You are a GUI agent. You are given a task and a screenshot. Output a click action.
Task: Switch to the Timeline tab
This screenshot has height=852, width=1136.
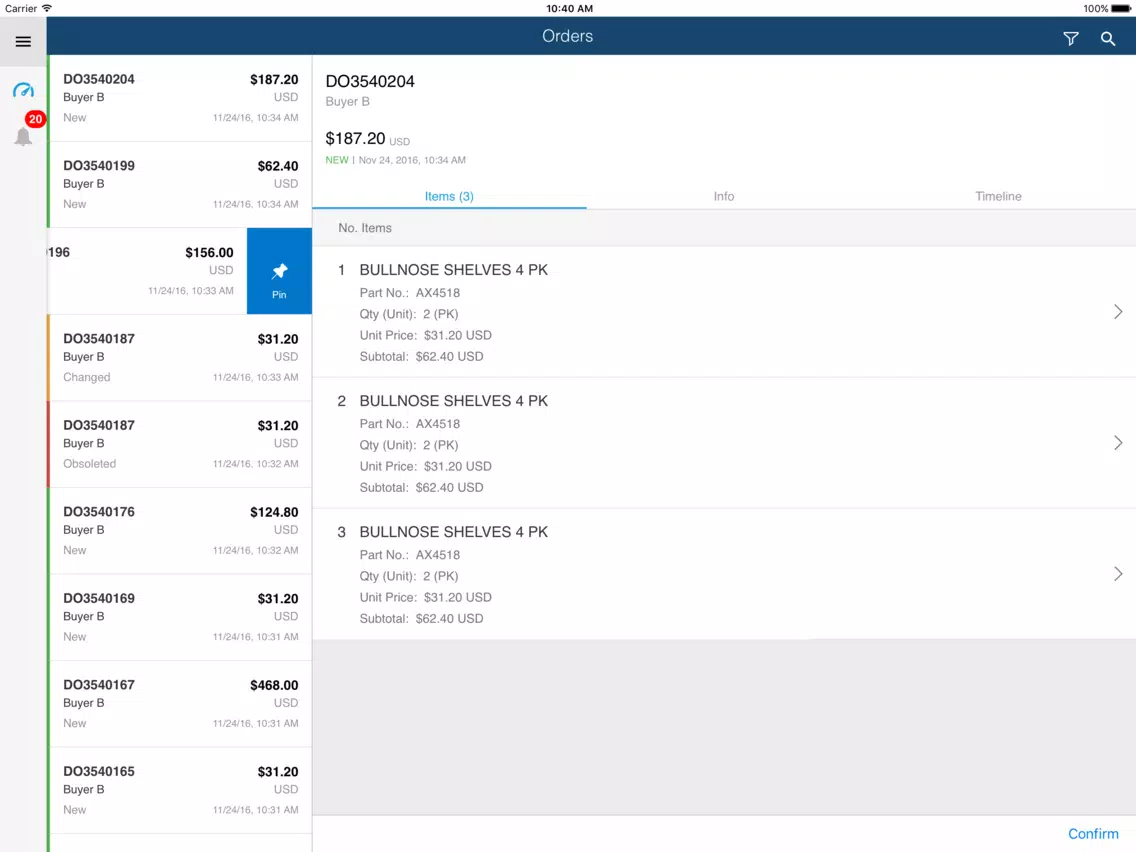[x=998, y=196]
